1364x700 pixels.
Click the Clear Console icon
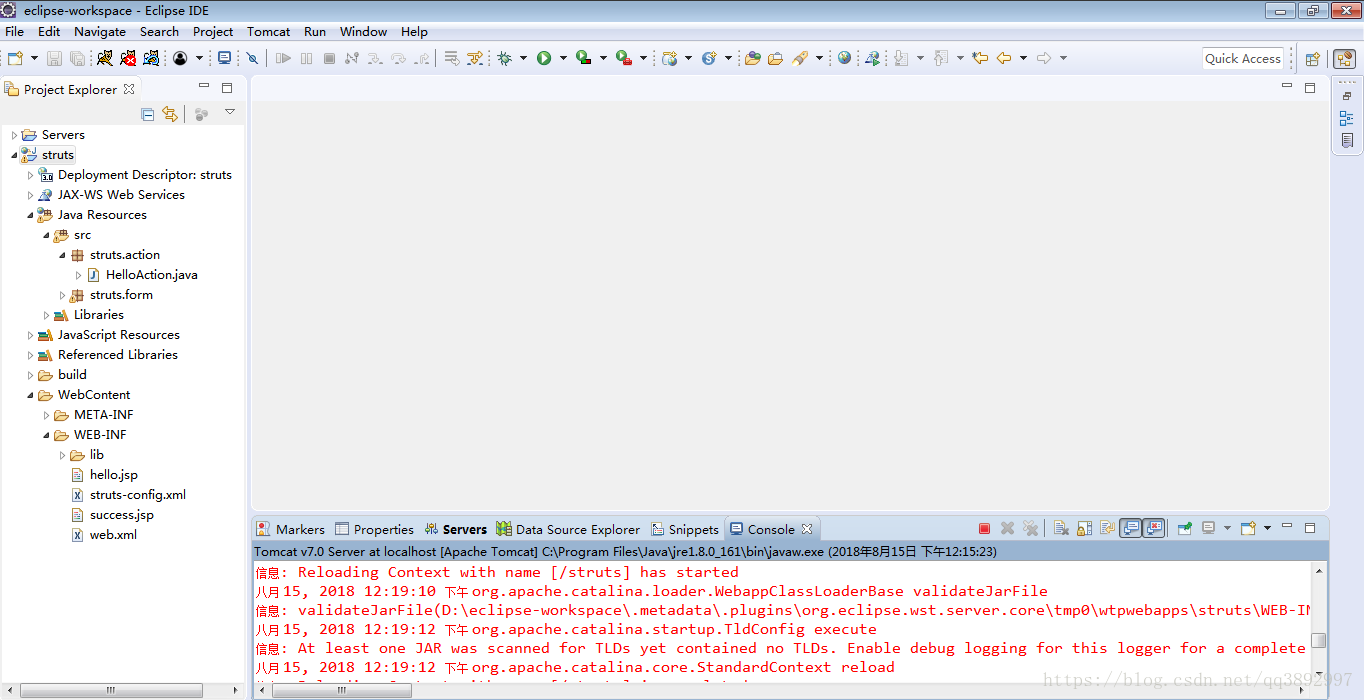click(1061, 528)
